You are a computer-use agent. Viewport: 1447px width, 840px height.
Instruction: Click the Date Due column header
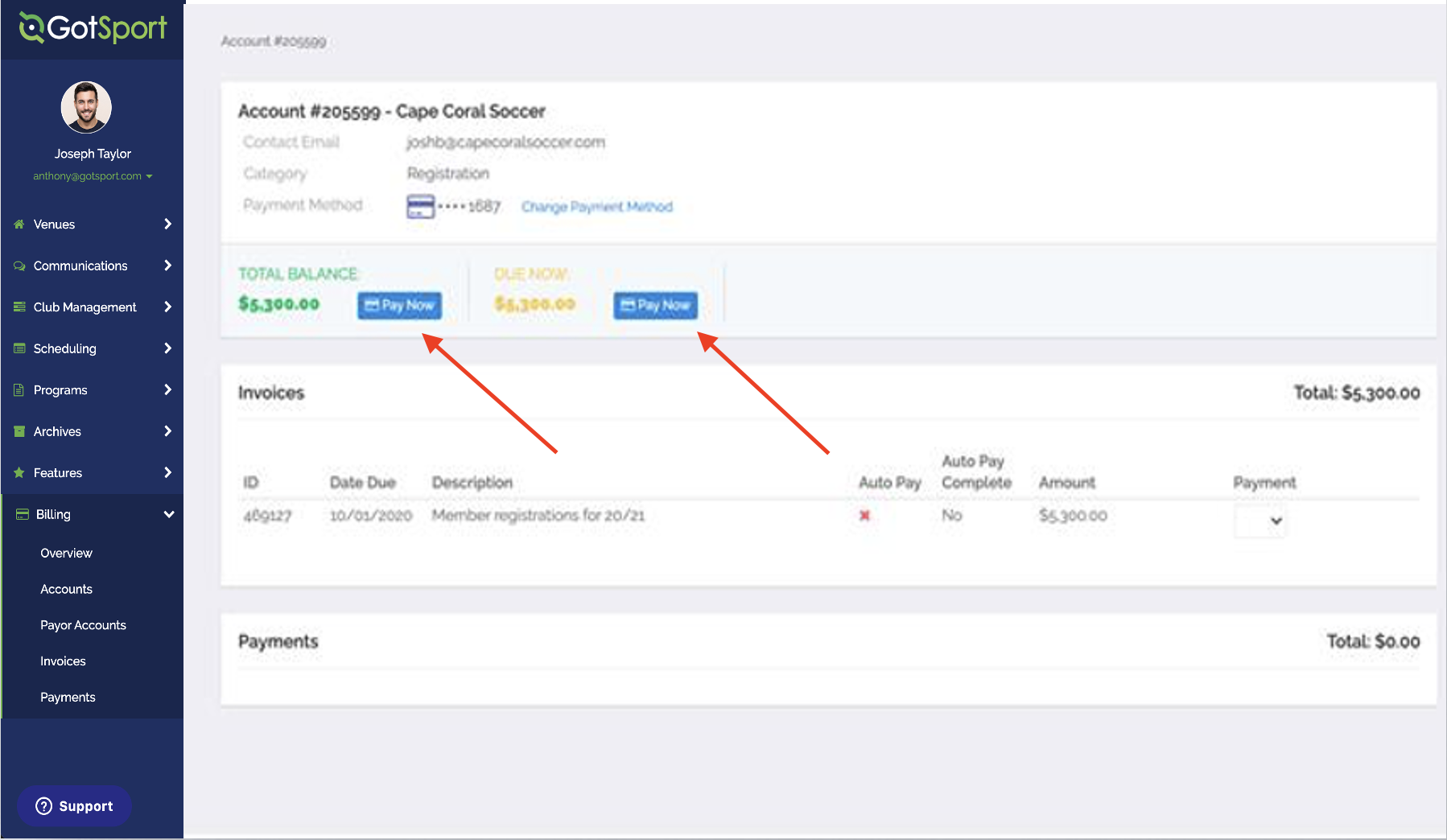363,483
